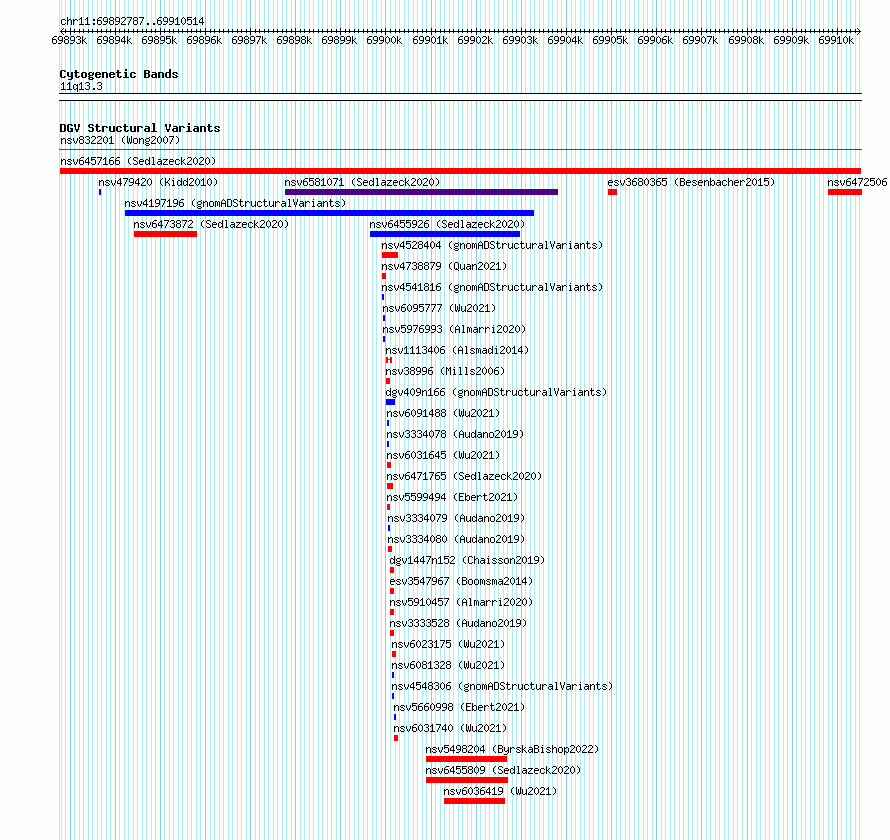Select nsv5910457 (Almarri2020) label

click(461, 602)
